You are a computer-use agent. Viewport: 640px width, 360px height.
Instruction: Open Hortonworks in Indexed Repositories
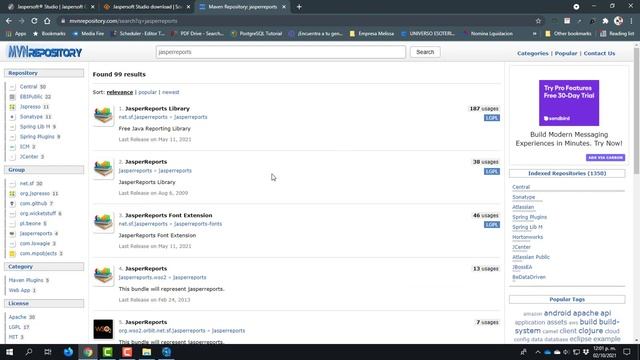(x=527, y=237)
